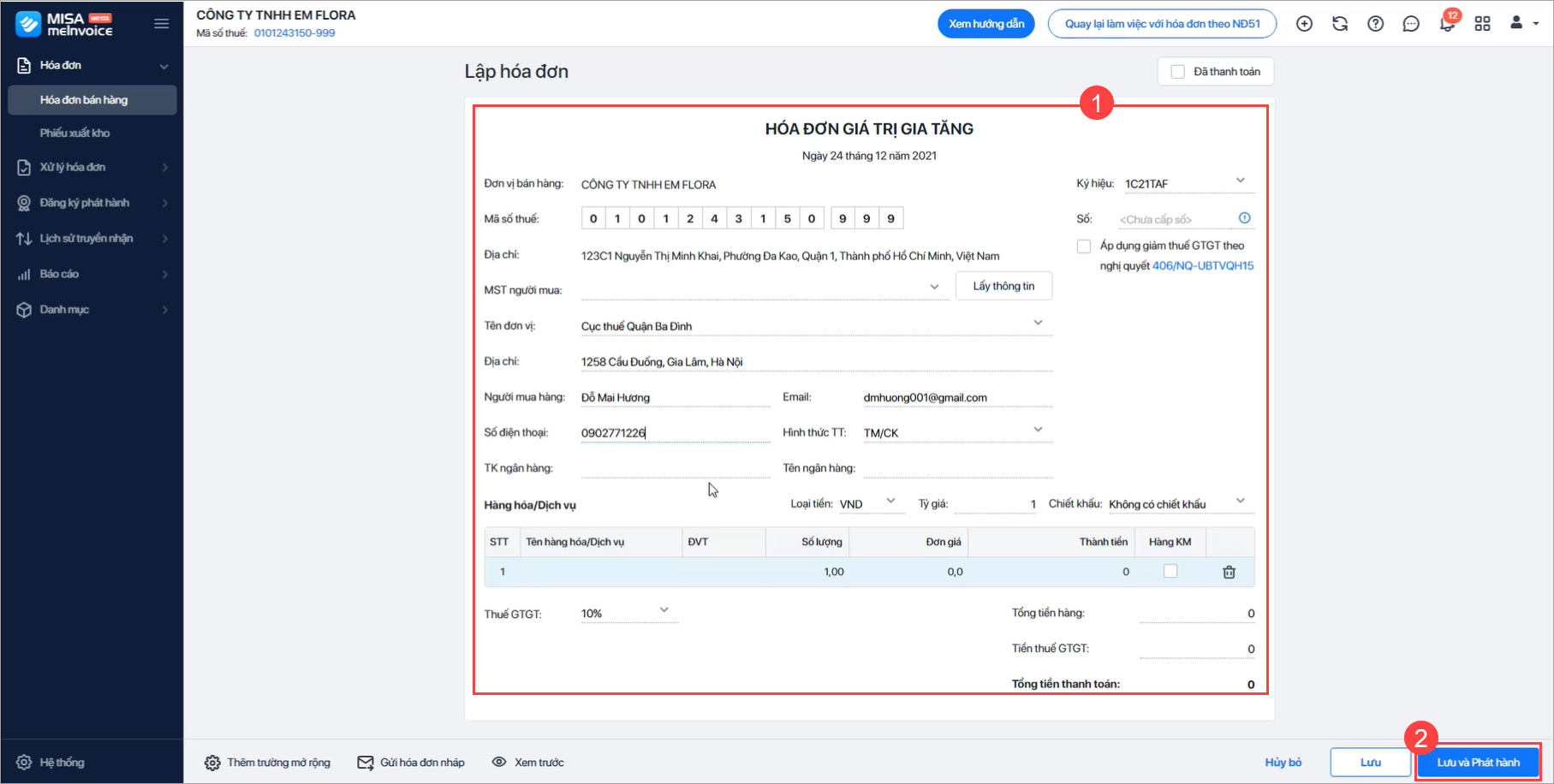Enable Áp dụng giảm thuế GTGT checkbox

pyautogui.click(x=1084, y=246)
